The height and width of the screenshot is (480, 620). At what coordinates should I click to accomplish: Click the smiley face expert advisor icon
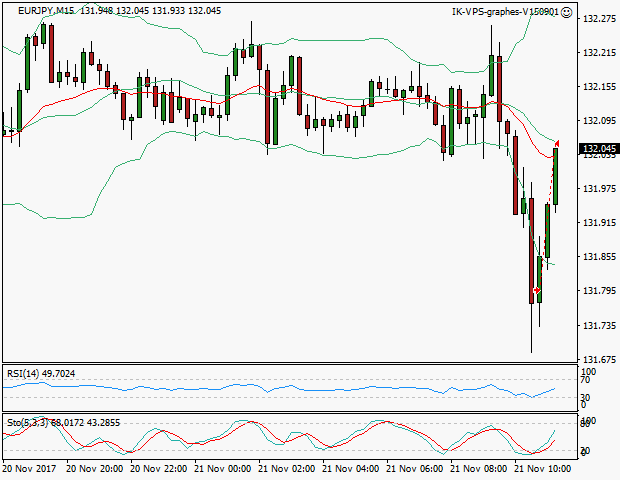[x=567, y=13]
